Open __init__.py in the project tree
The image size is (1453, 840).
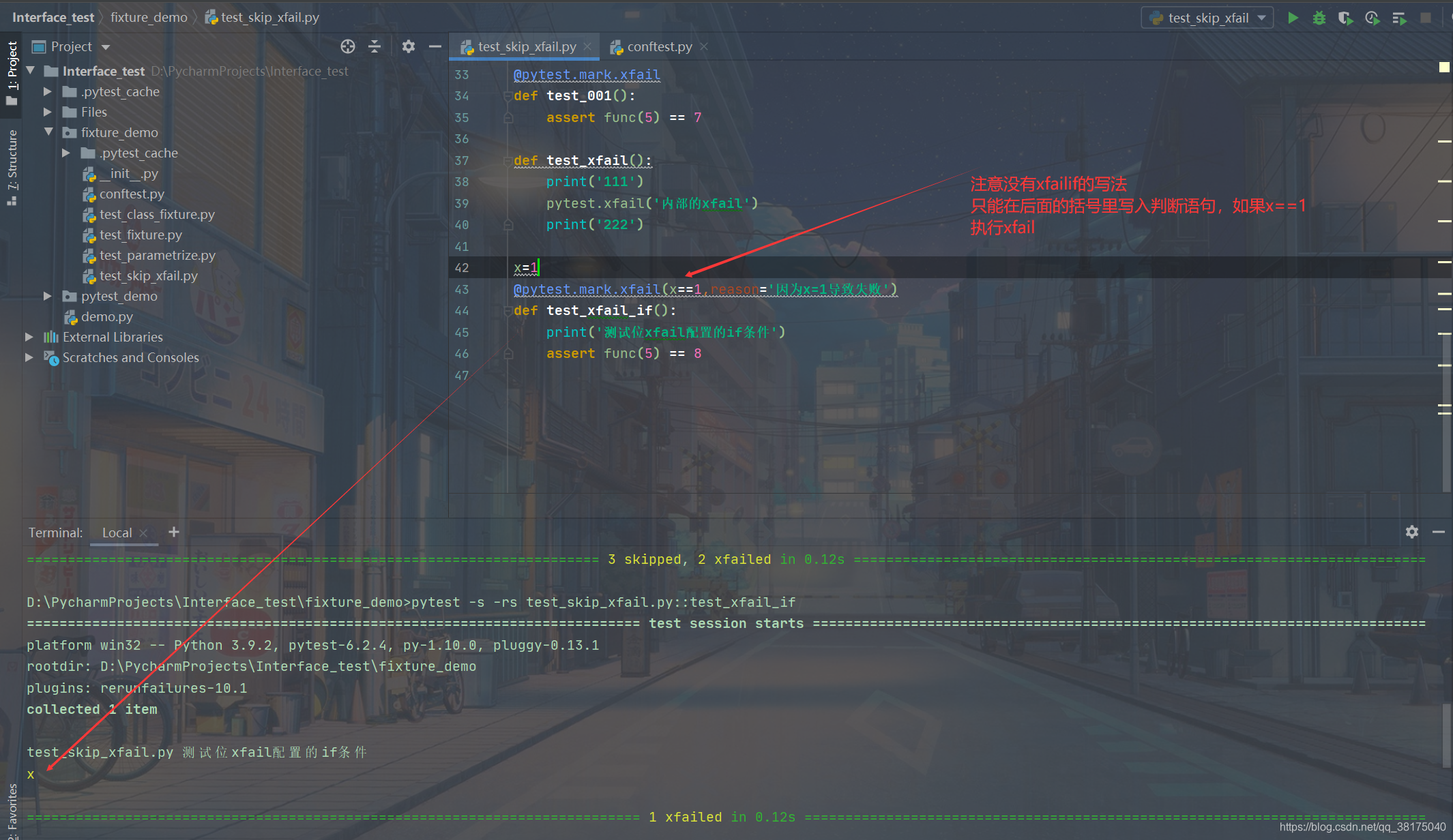pos(121,173)
